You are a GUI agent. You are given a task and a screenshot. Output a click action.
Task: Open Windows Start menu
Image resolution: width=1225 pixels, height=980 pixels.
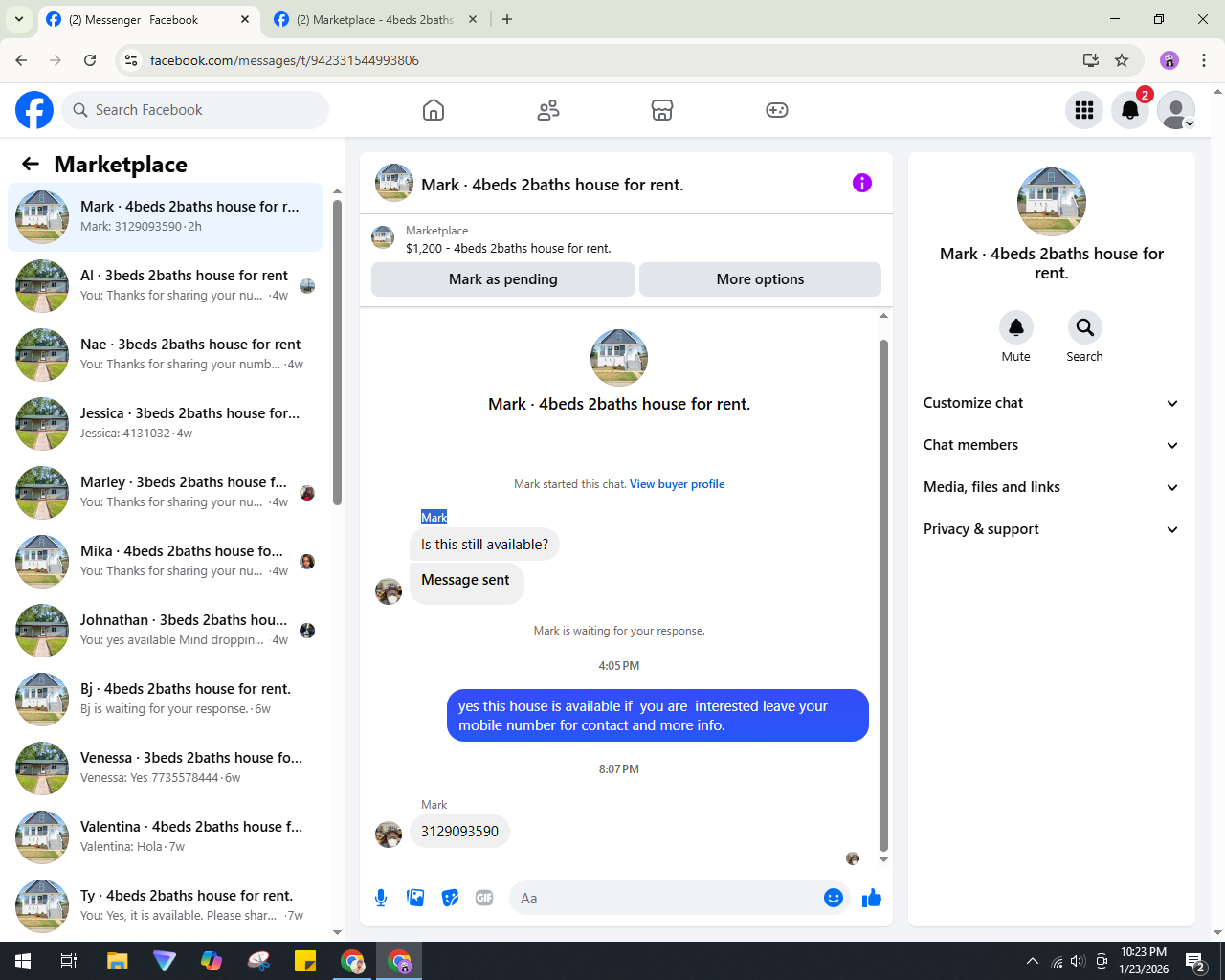pyautogui.click(x=23, y=961)
